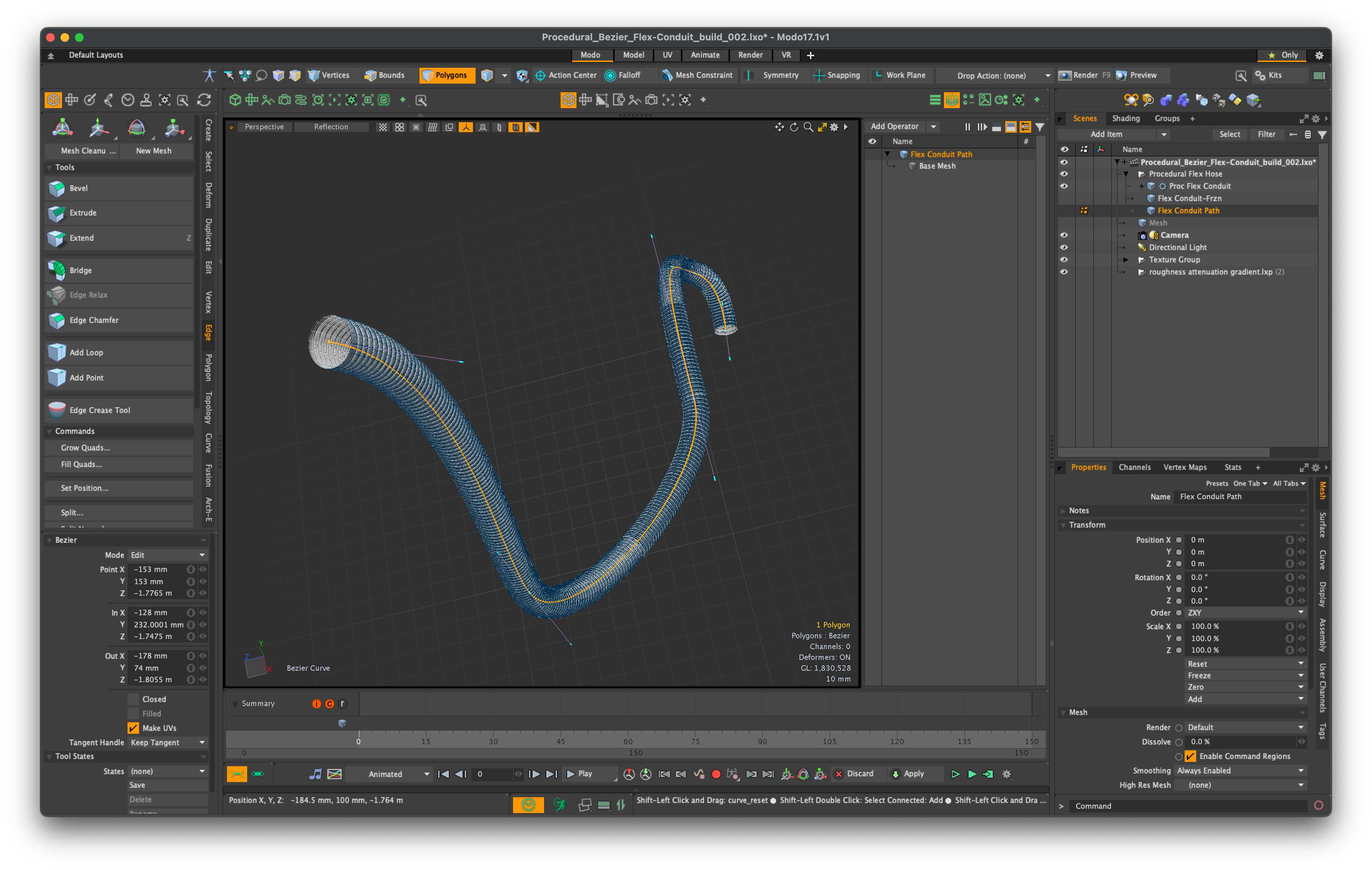Click the Point X value field
This screenshot has height=870, width=1372.
point(157,569)
